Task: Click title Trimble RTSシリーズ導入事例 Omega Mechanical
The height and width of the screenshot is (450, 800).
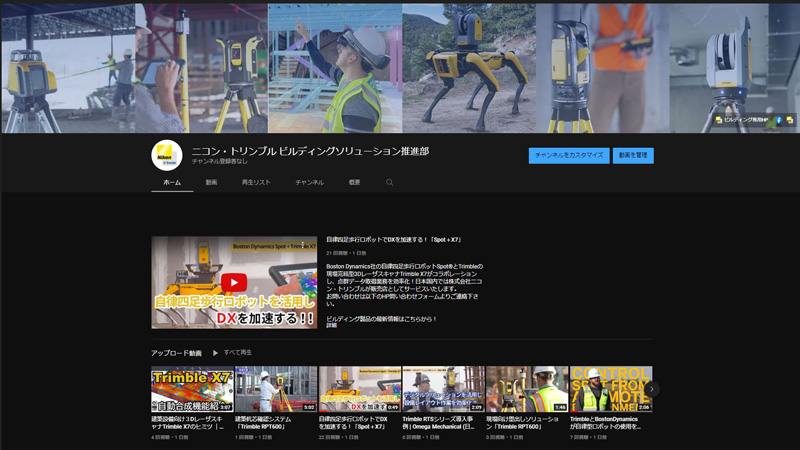Action: click(439, 422)
